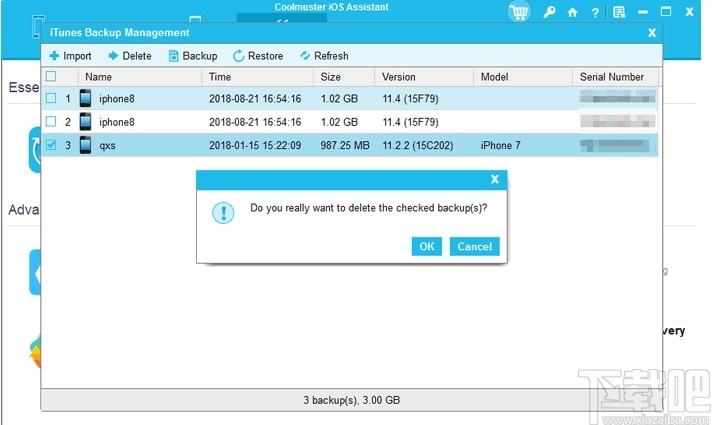Click the phone icon in row 2
The image size is (713, 425).
(85, 121)
